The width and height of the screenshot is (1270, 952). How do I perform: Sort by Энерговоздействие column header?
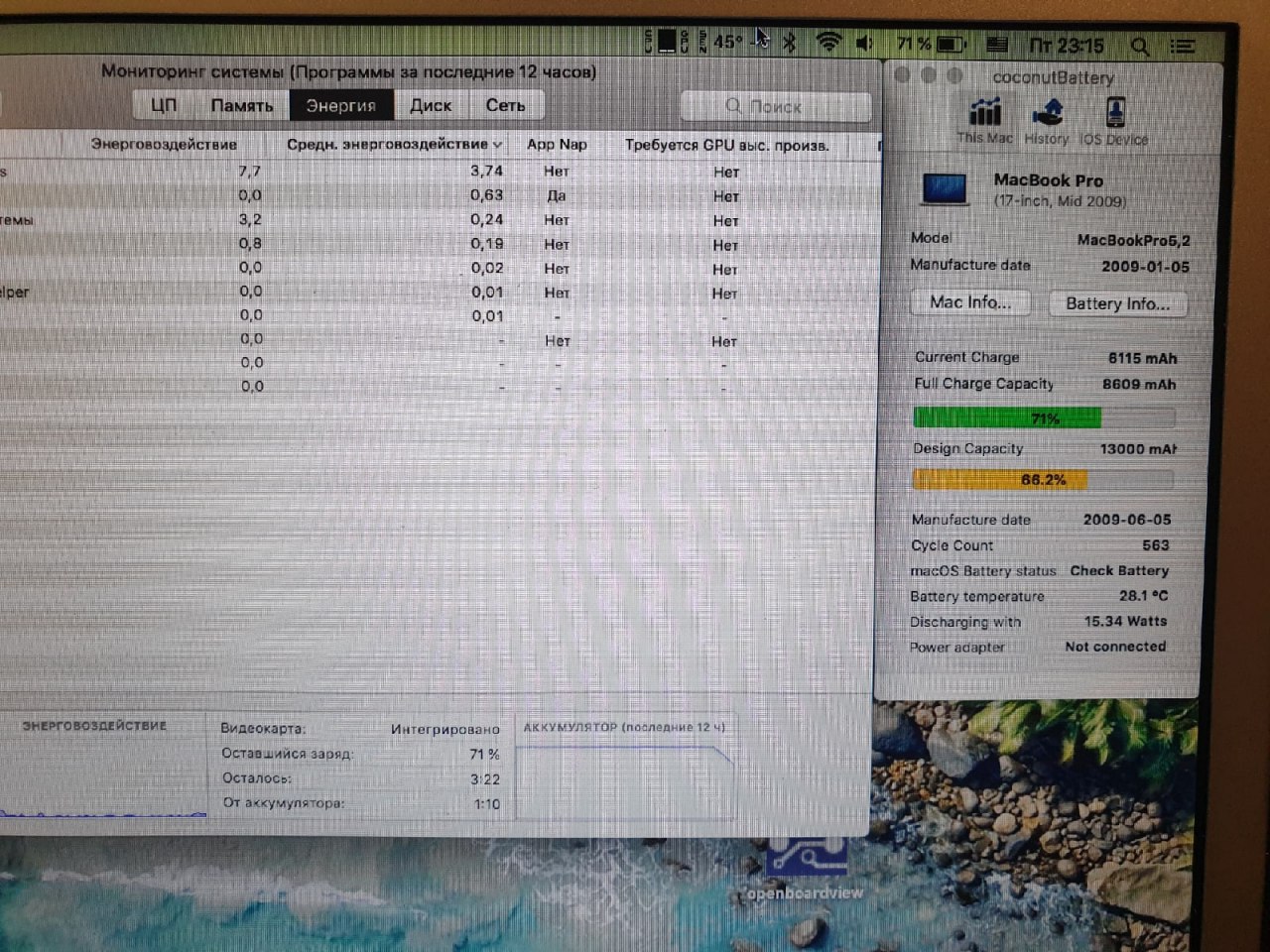click(164, 144)
